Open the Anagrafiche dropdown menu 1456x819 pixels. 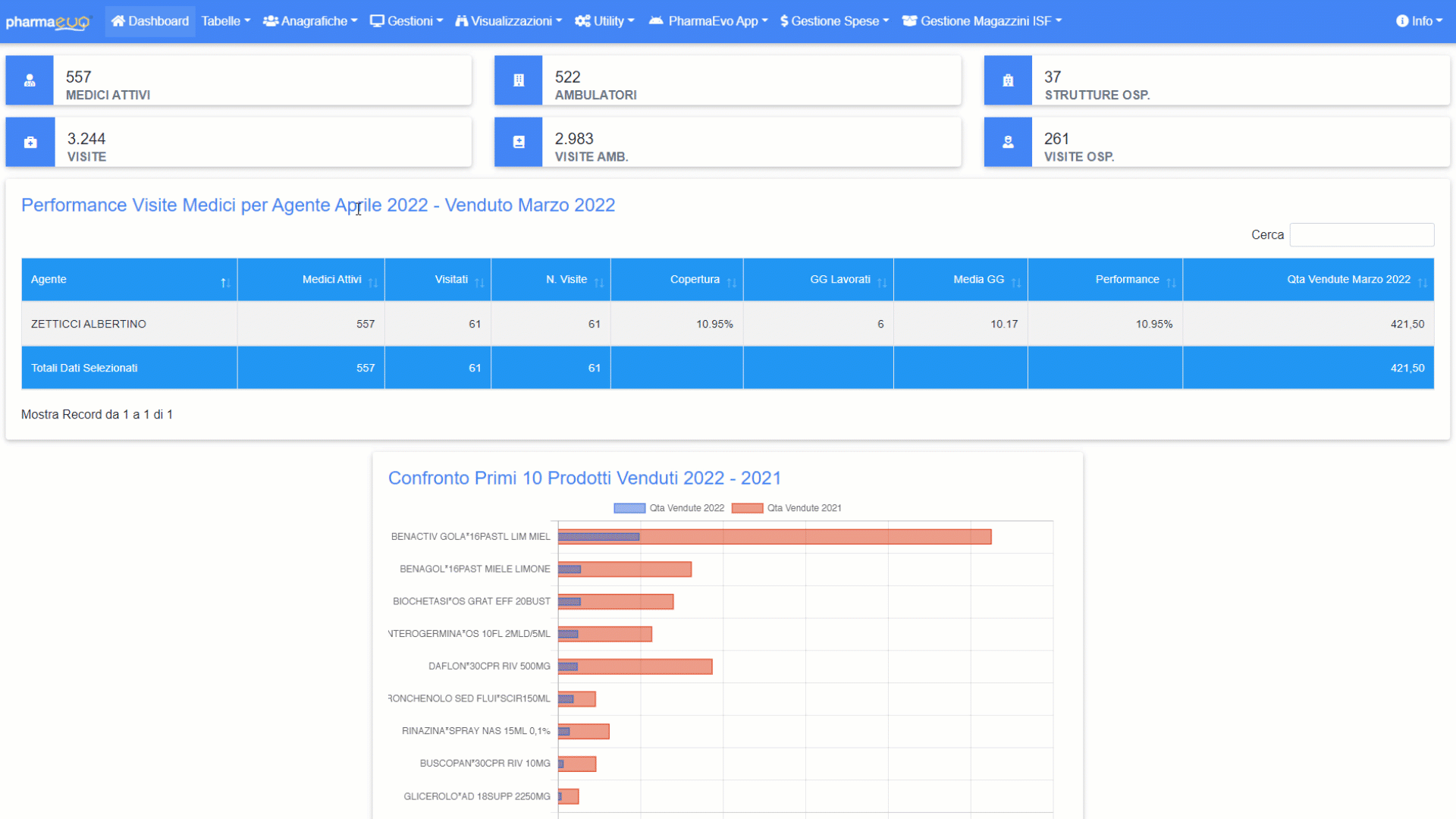pos(310,21)
